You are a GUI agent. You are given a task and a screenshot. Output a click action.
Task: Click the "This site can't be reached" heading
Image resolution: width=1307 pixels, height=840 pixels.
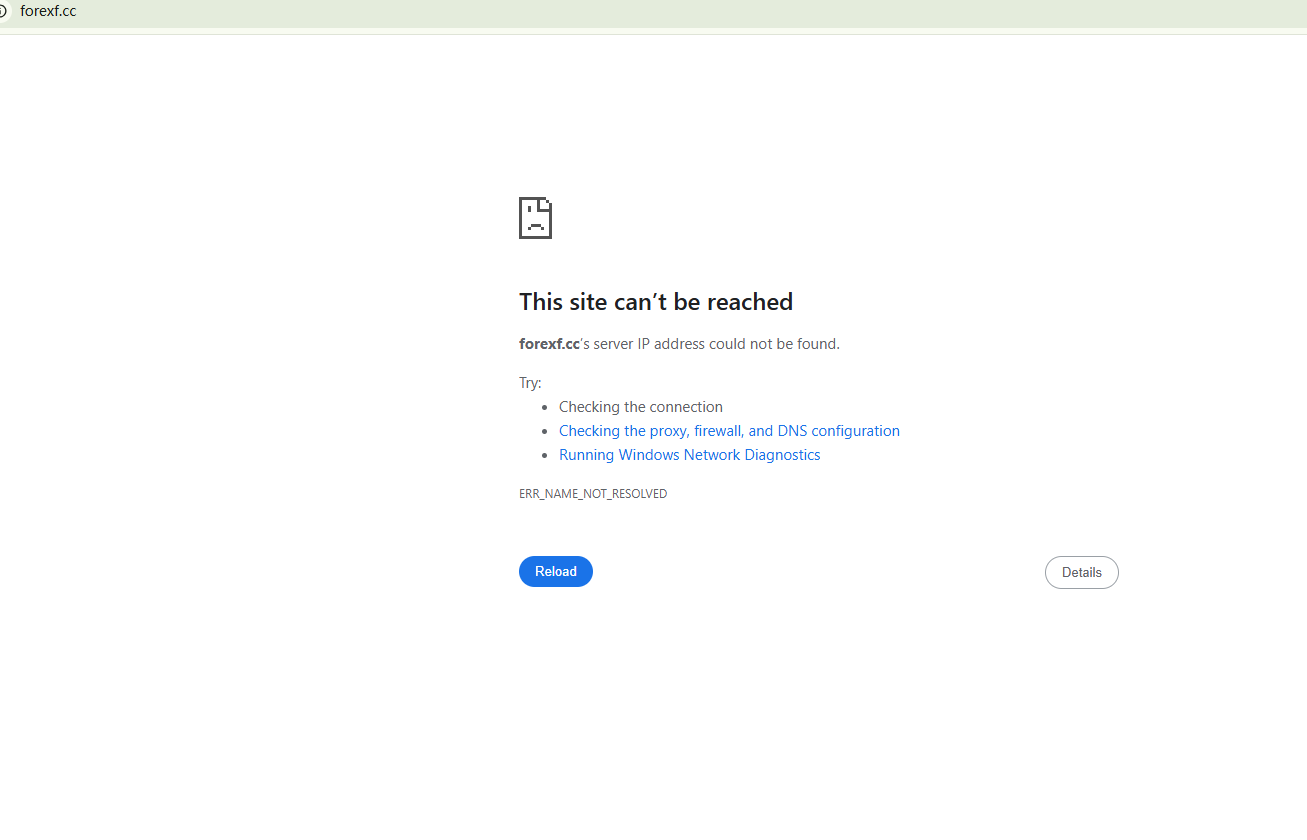(656, 302)
